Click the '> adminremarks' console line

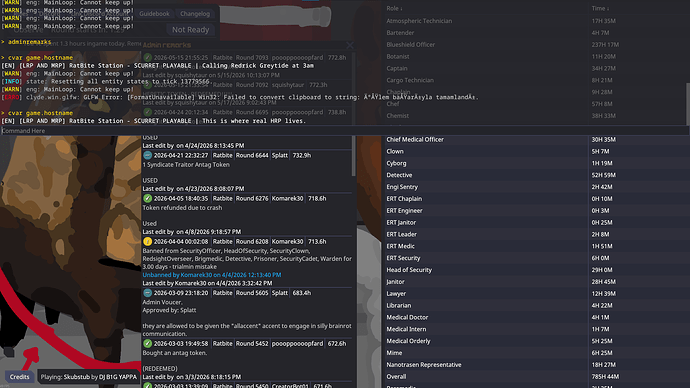point(26,42)
